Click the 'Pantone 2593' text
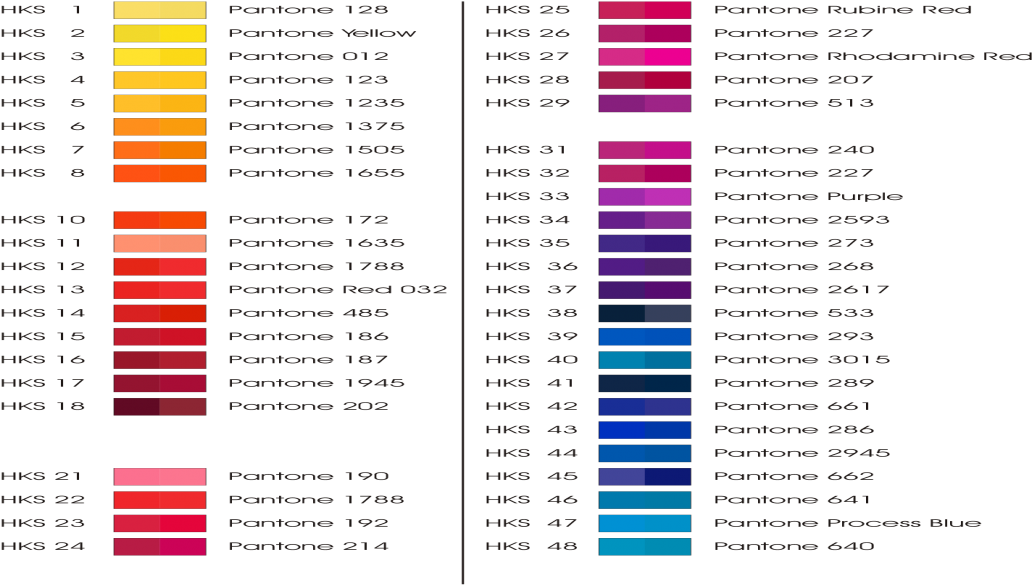The image size is (1032, 585). tap(802, 220)
